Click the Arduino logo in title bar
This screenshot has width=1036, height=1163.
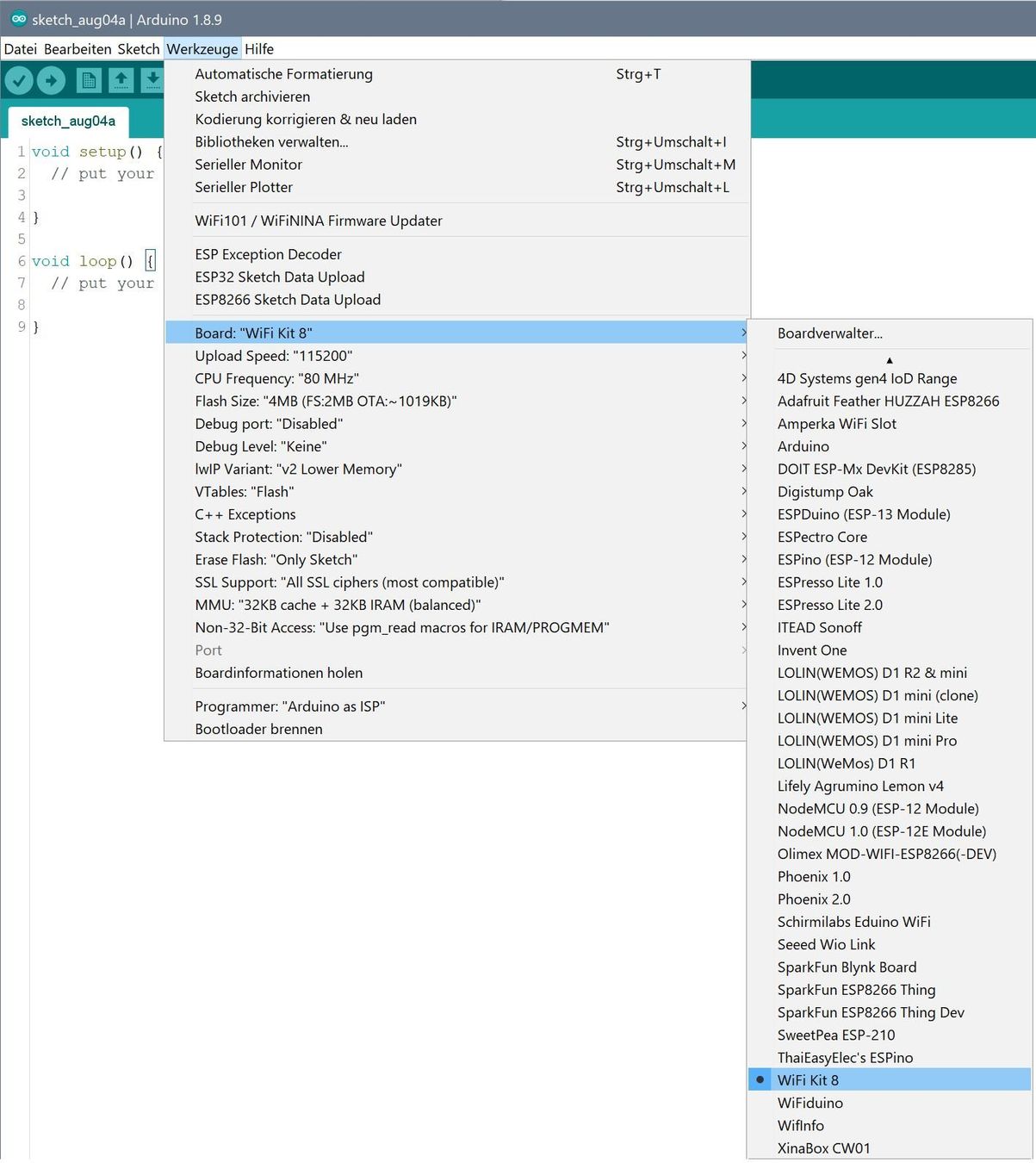(18, 19)
